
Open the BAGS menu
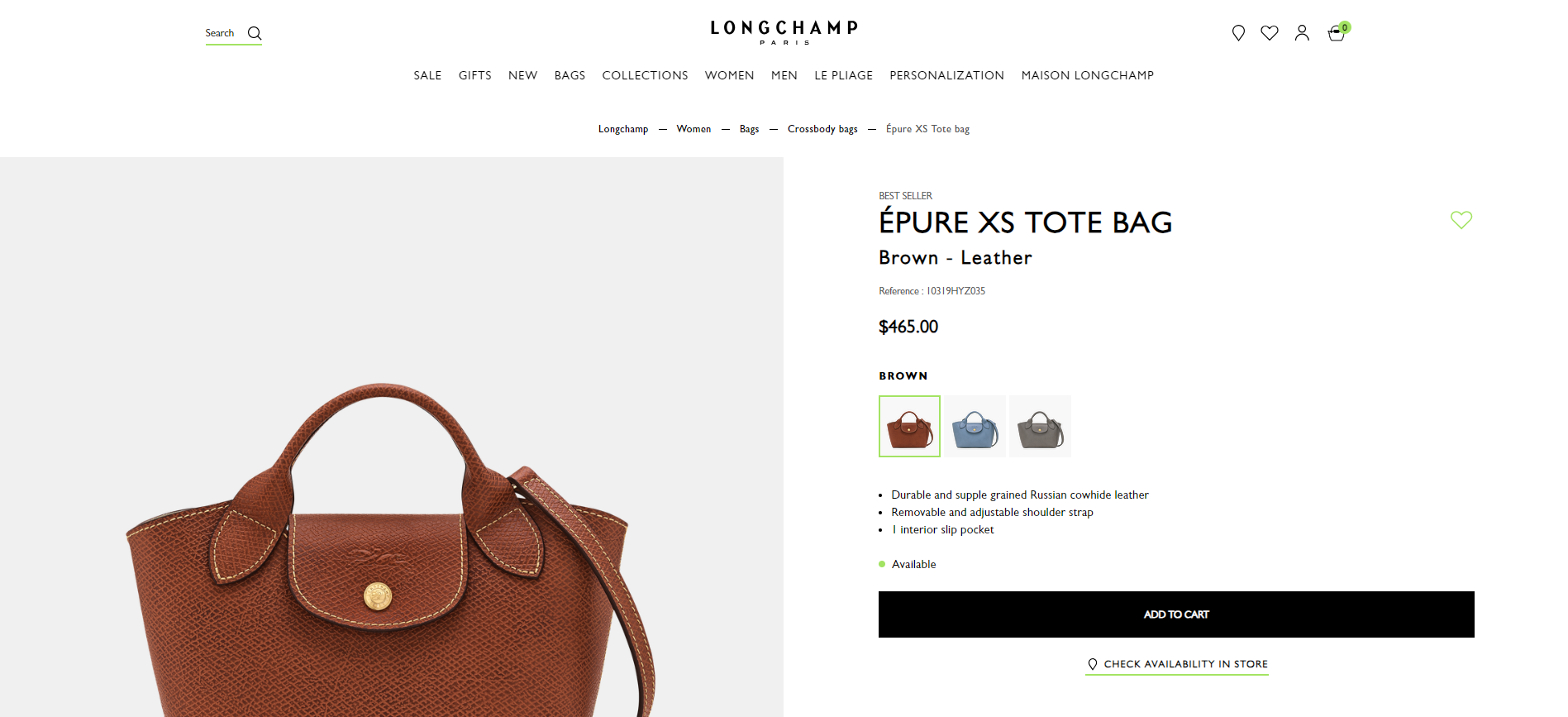(x=570, y=75)
